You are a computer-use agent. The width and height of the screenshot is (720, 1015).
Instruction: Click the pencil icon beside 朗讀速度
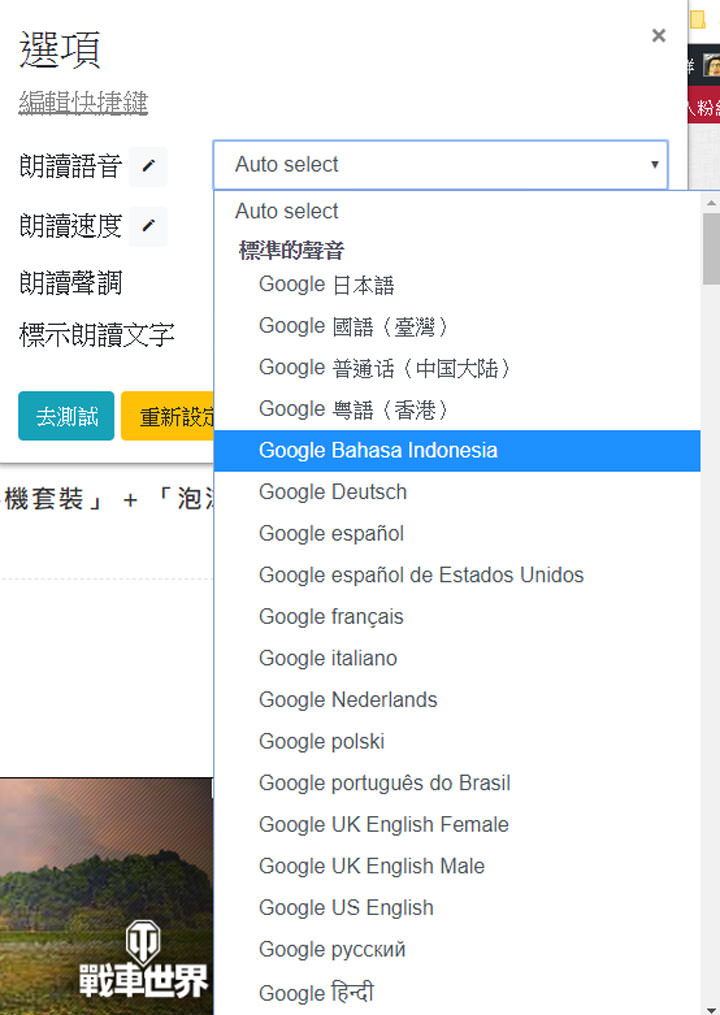[148, 226]
